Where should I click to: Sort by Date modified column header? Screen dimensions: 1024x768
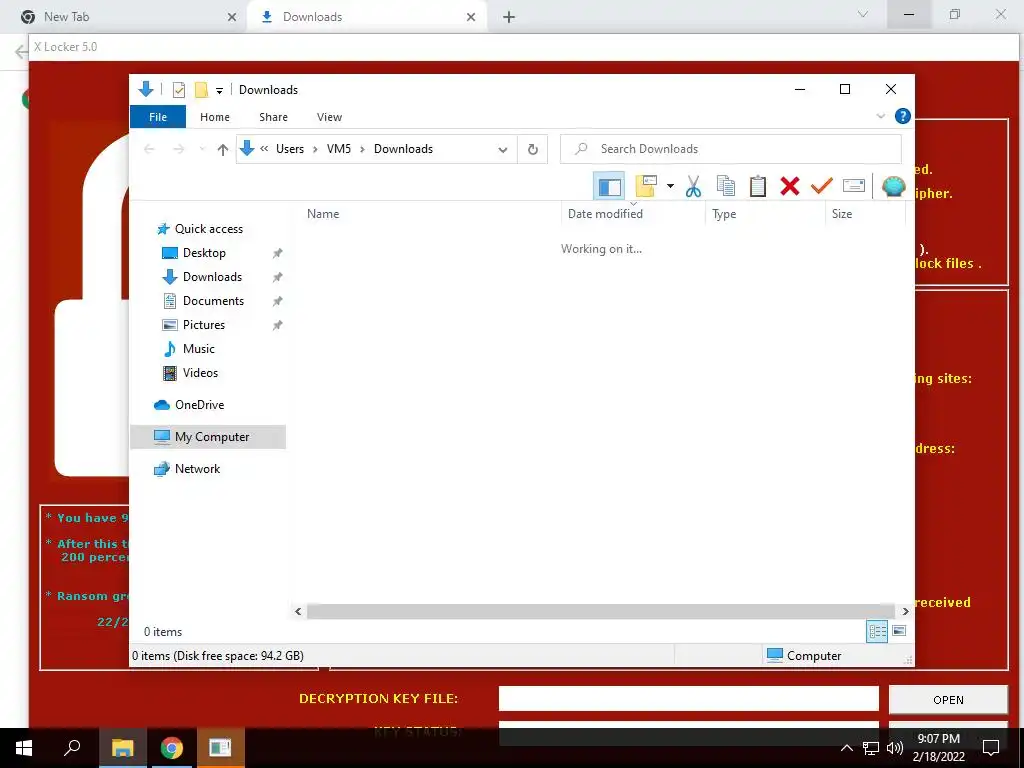point(633,214)
